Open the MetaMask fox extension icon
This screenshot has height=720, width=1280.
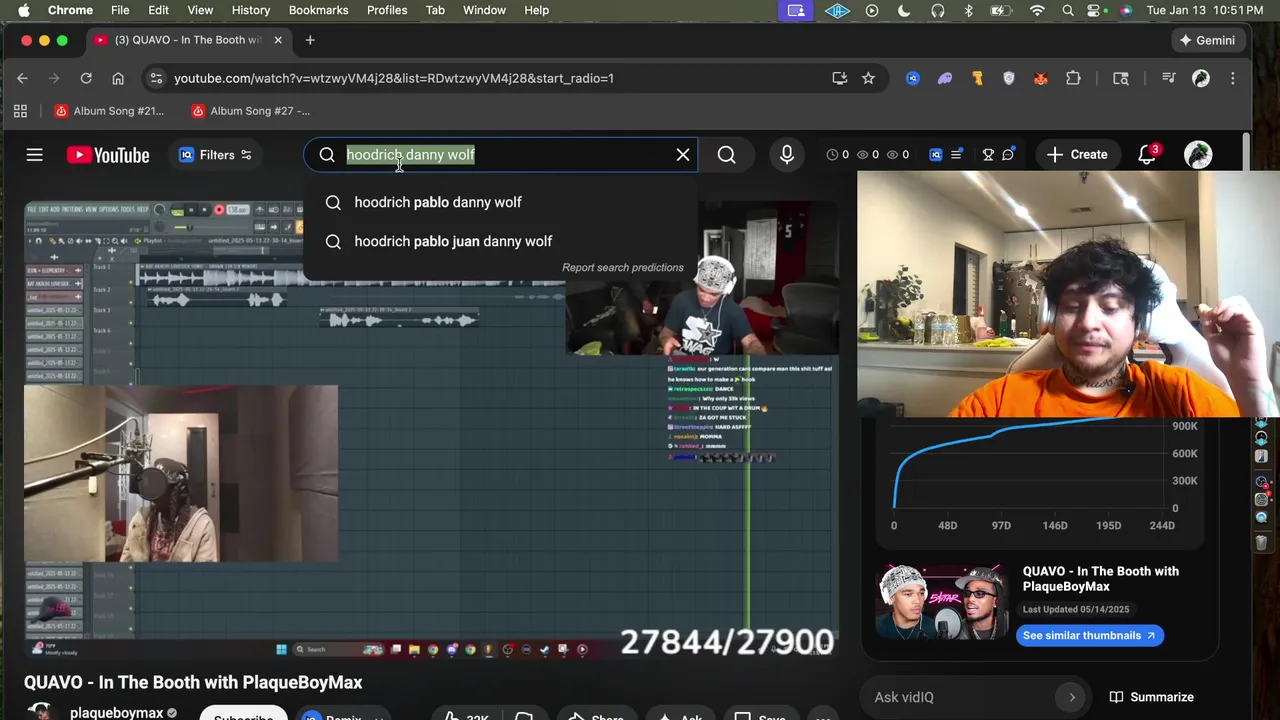(x=1041, y=78)
